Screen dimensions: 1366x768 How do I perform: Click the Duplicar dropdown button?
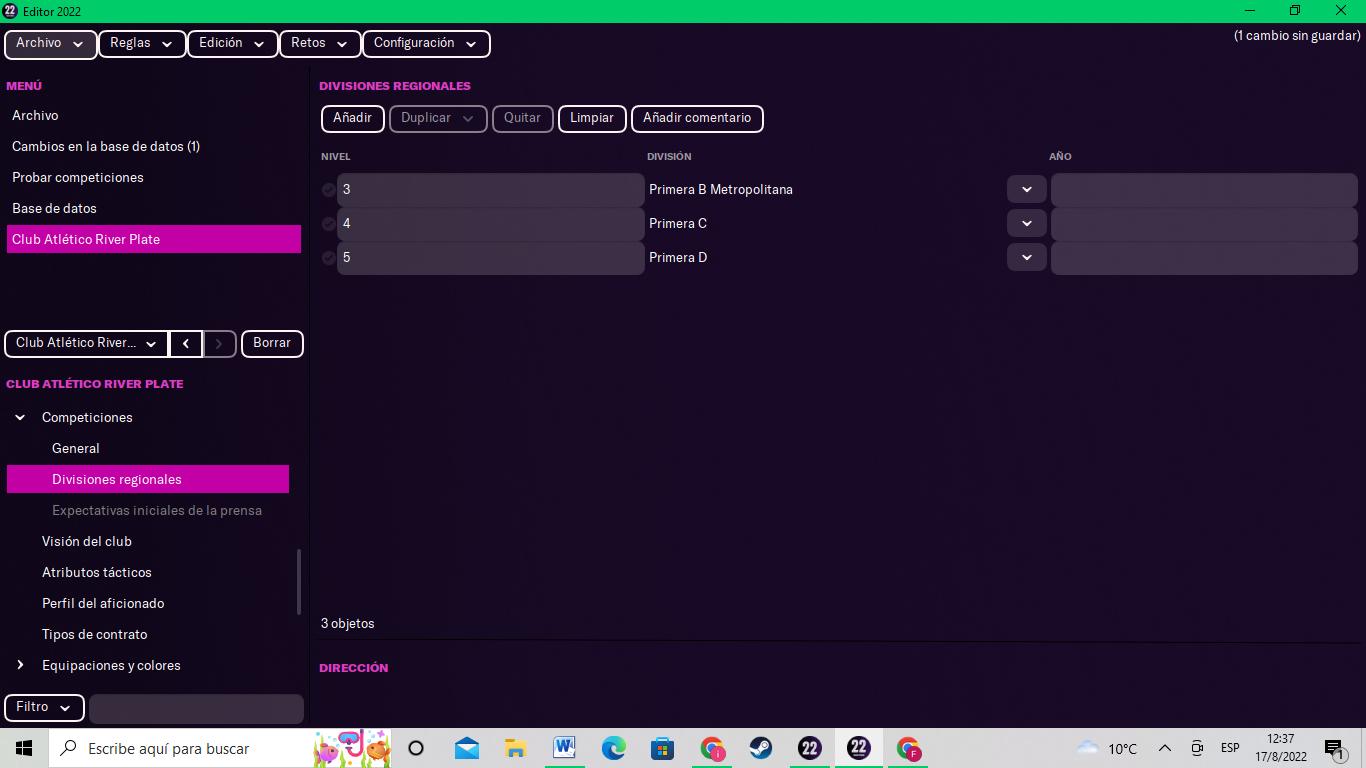tap(438, 118)
